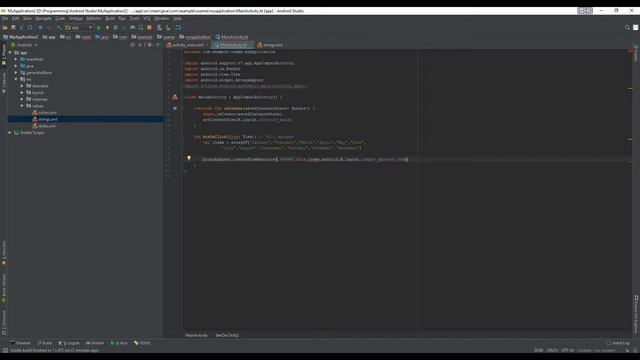Expand the manifests folder
Image resolution: width=640 pixels, height=360 pixels.
click(x=16, y=59)
